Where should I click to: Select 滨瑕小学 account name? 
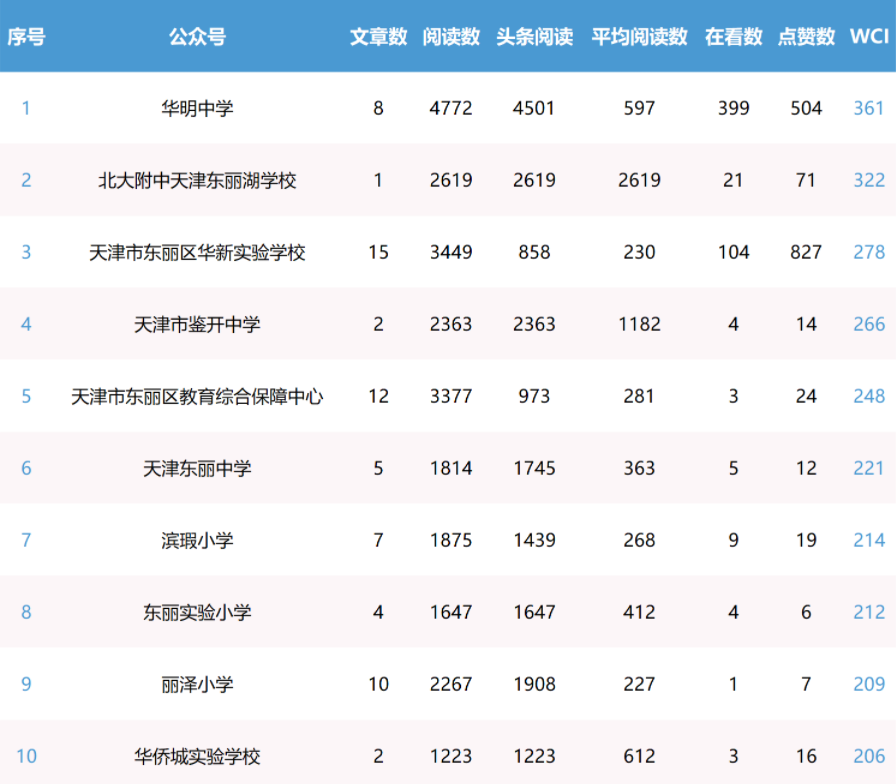pyautogui.click(x=197, y=540)
